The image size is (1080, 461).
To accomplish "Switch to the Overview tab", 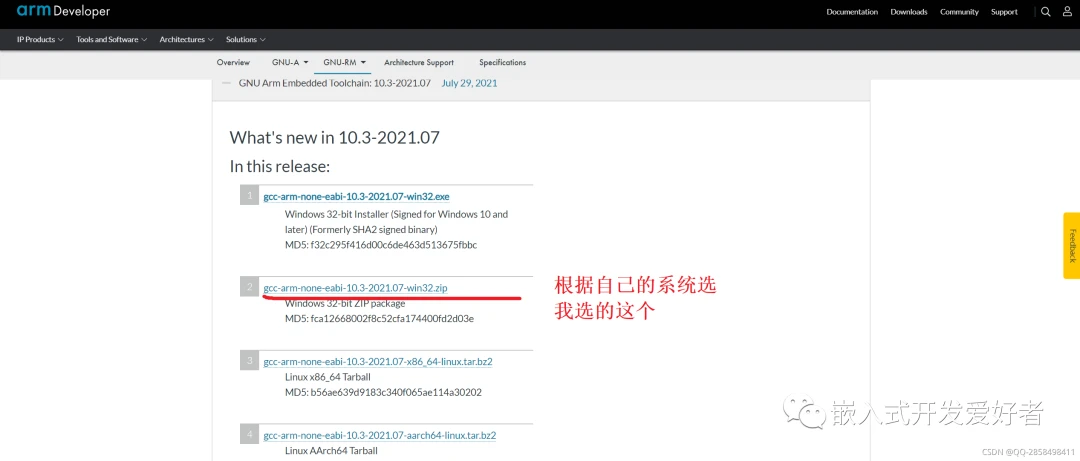I will coord(233,62).
